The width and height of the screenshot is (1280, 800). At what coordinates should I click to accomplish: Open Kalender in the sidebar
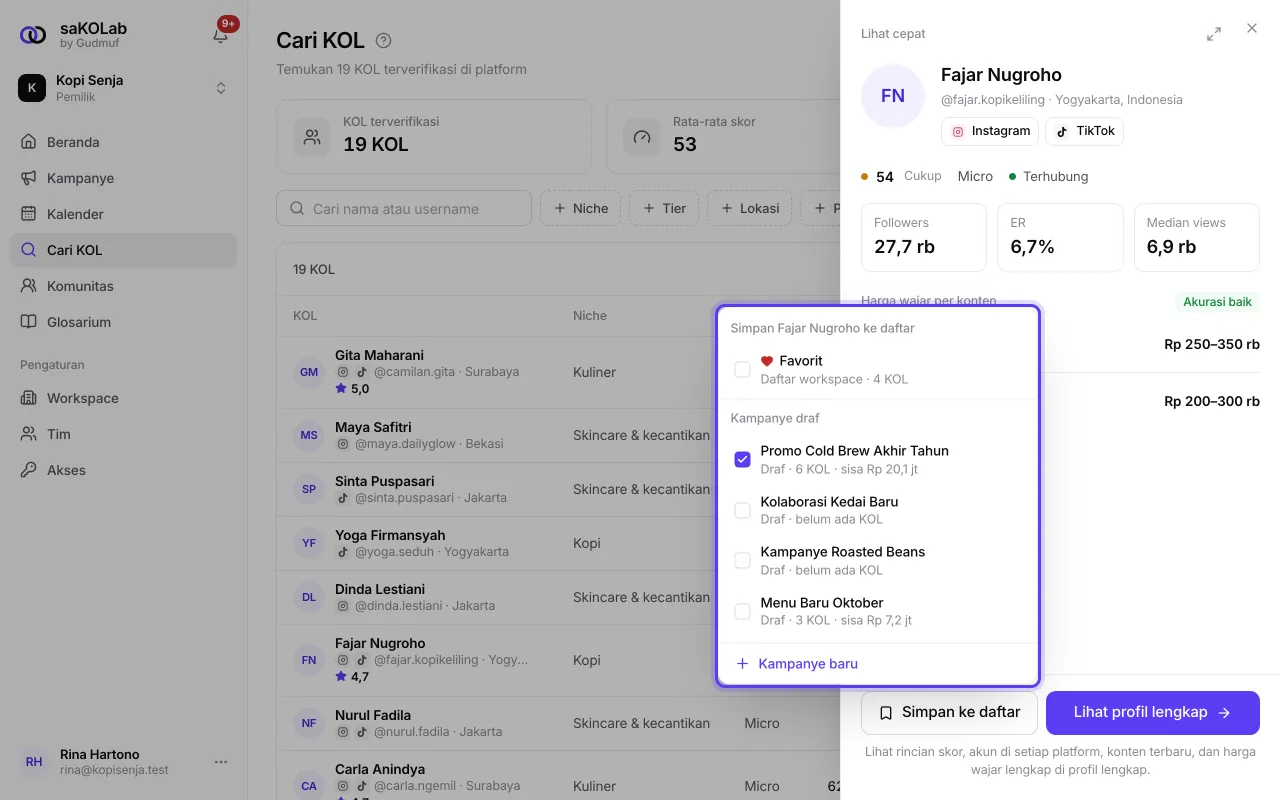click(124, 214)
